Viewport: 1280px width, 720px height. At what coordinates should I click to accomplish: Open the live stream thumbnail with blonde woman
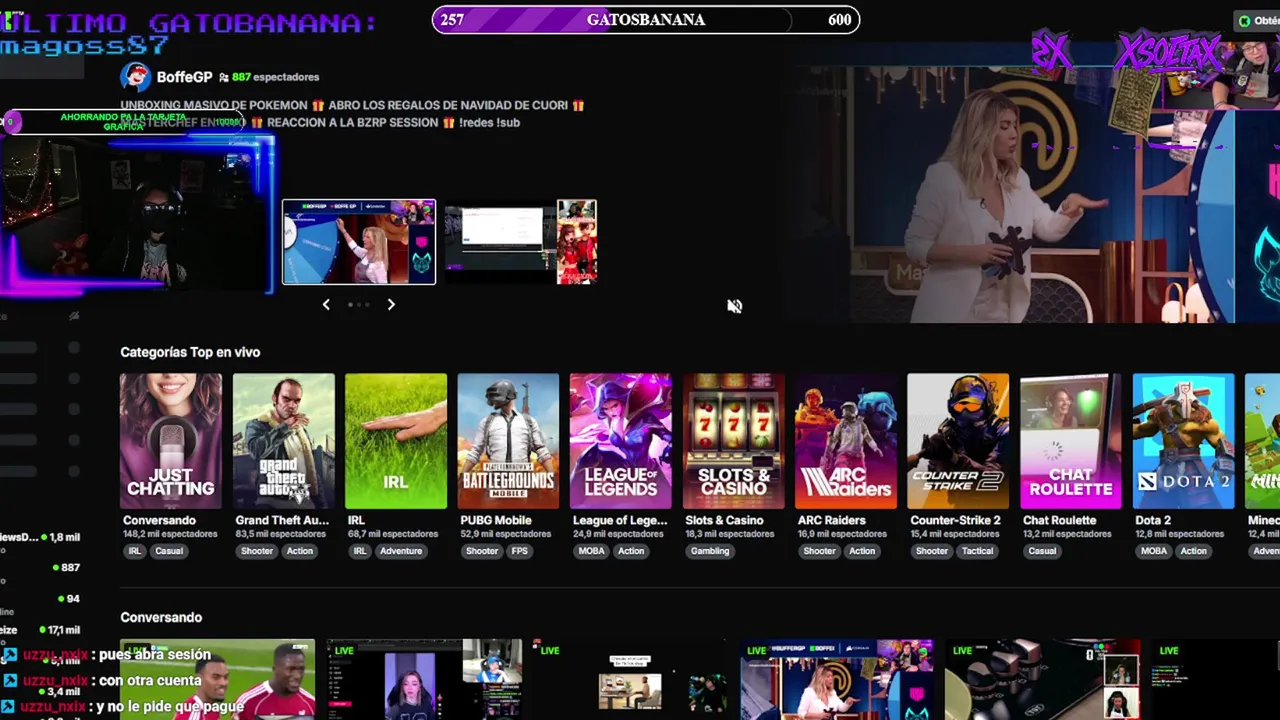coord(837,680)
